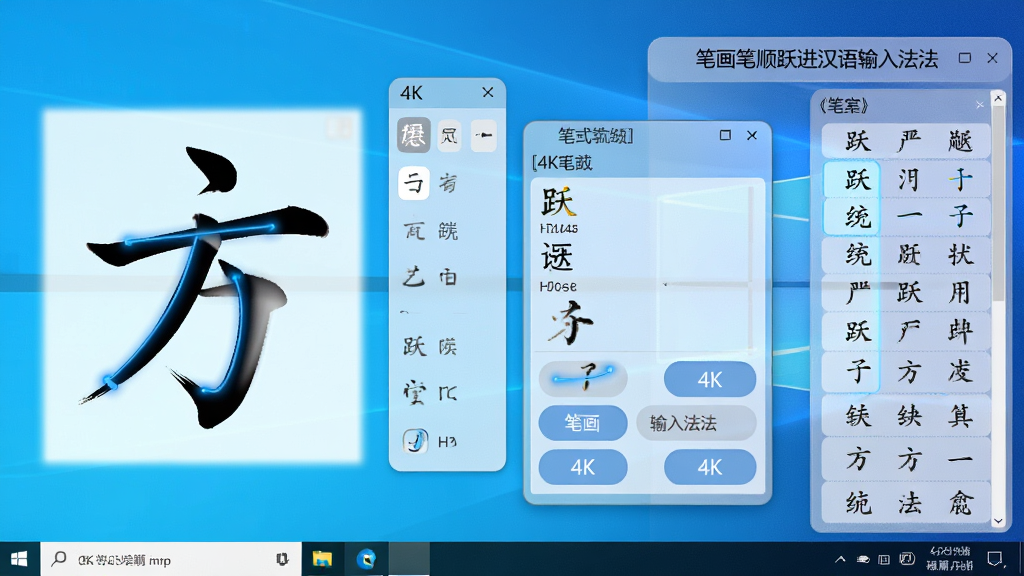This screenshot has height=576, width=1024.
Task: Click the large 方 calligraphy canvas
Action: point(202,286)
